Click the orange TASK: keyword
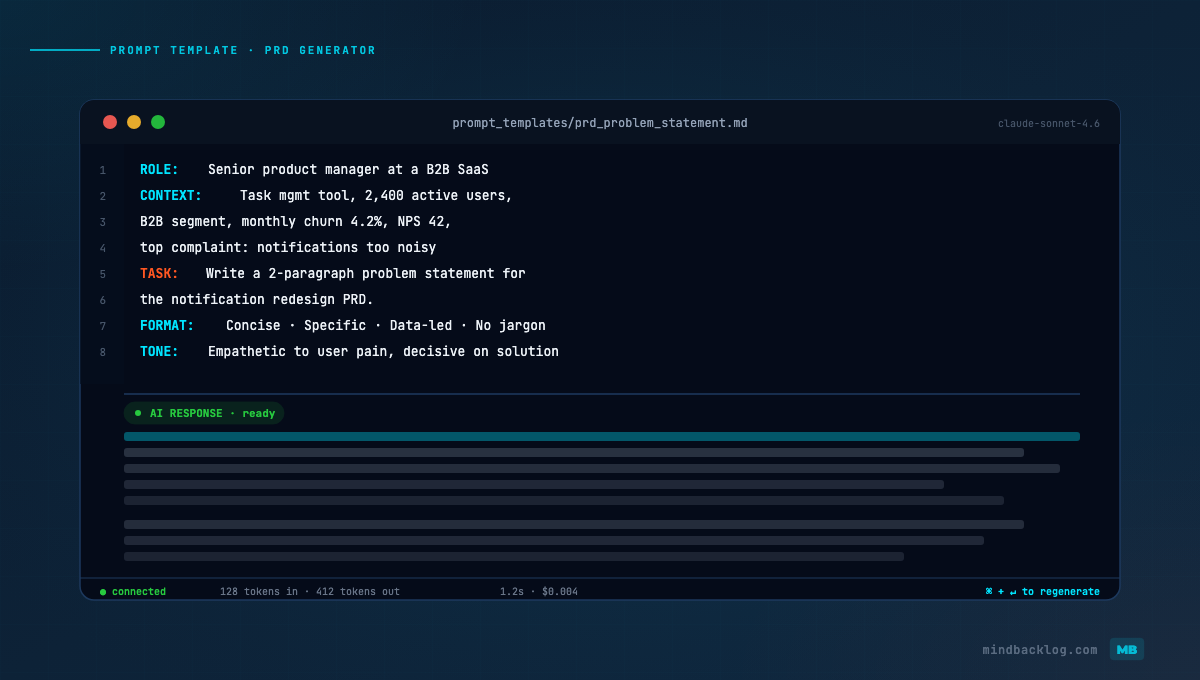This screenshot has width=1200, height=680. 159,274
